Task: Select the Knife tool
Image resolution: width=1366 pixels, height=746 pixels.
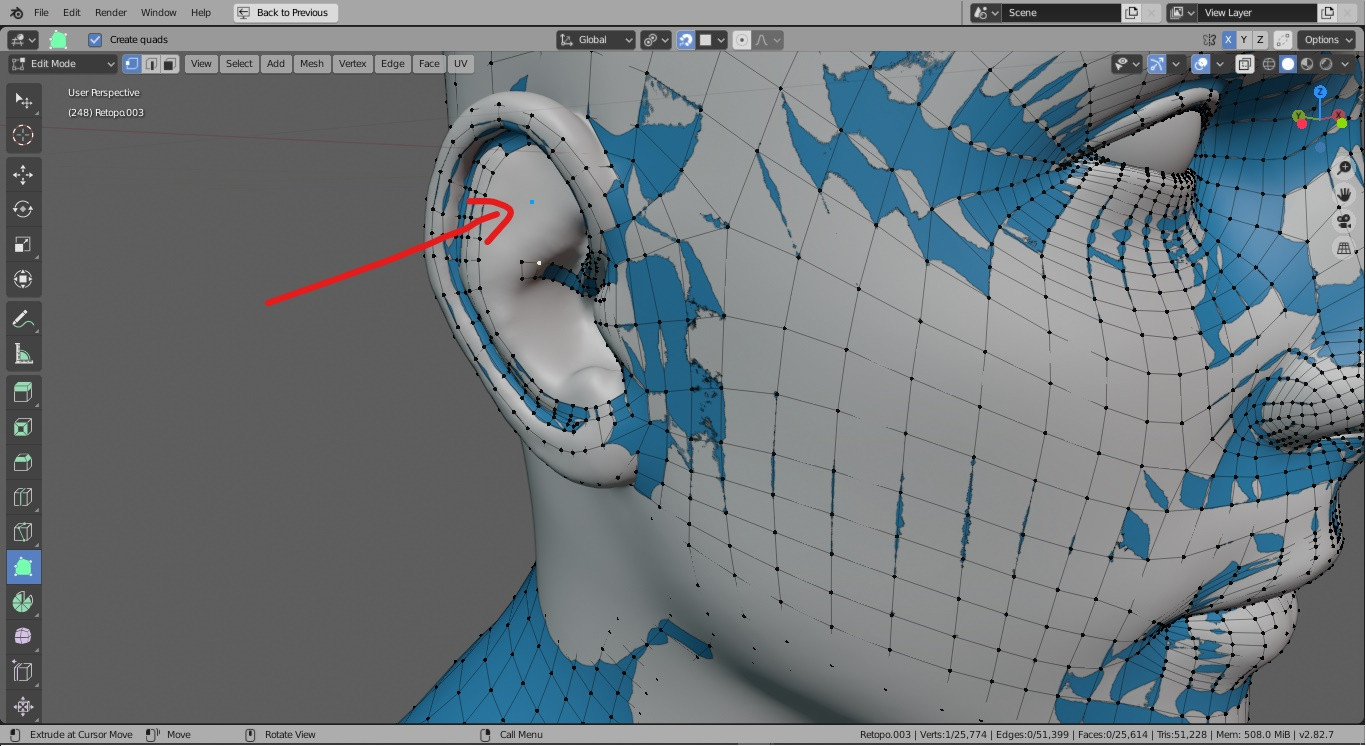Action: (x=24, y=532)
